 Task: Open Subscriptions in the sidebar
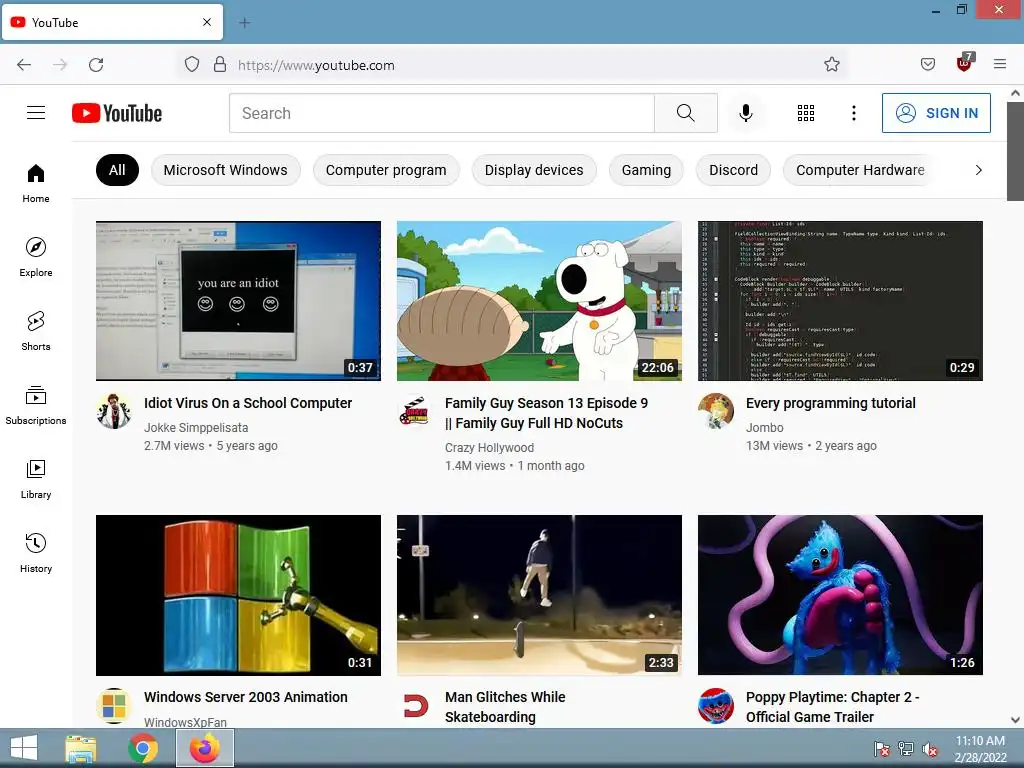tap(36, 405)
